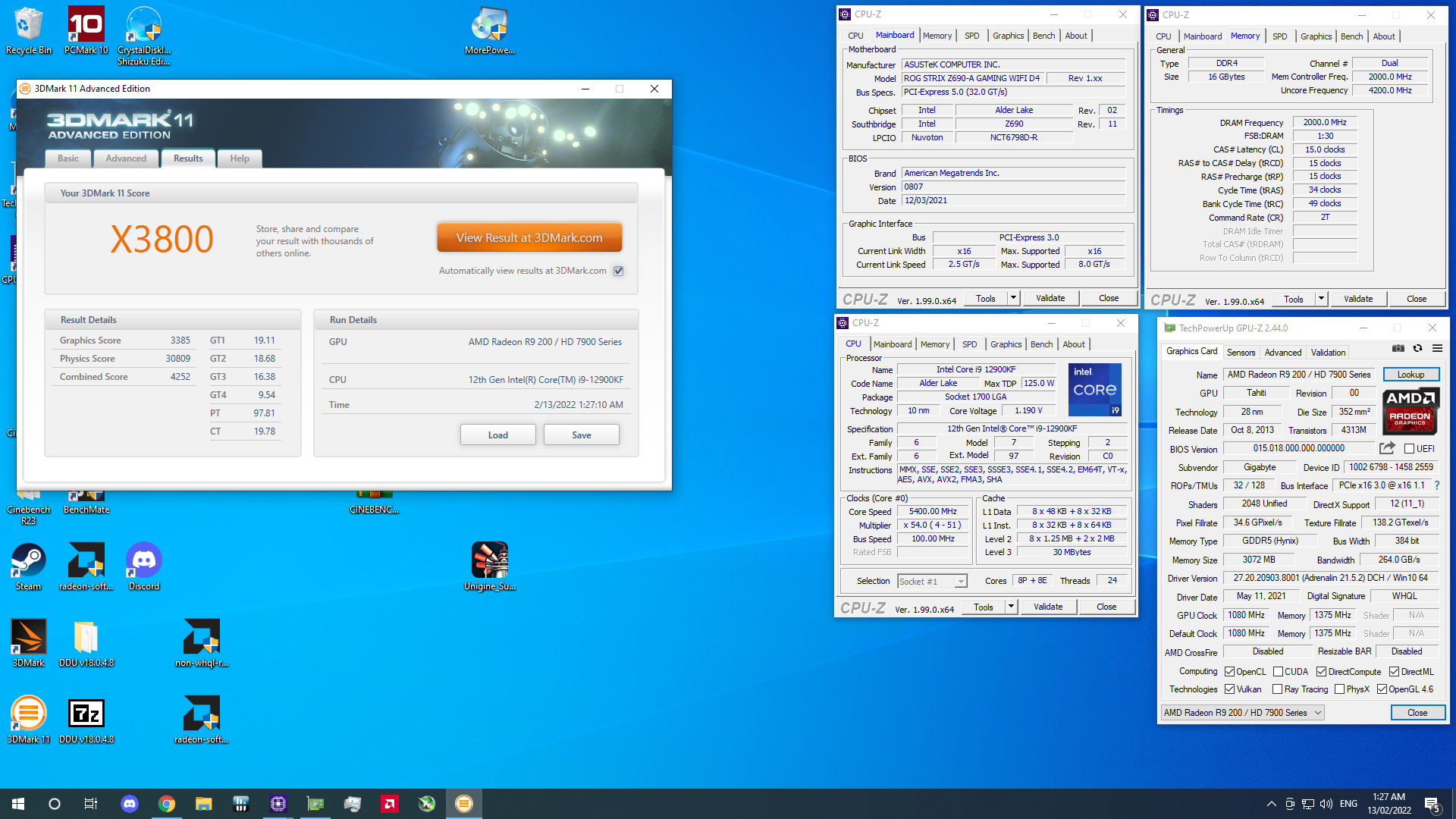The height and width of the screenshot is (819, 1456).
Task: Toggle OpenCL checkbox in GPU-Z
Action: click(1229, 672)
